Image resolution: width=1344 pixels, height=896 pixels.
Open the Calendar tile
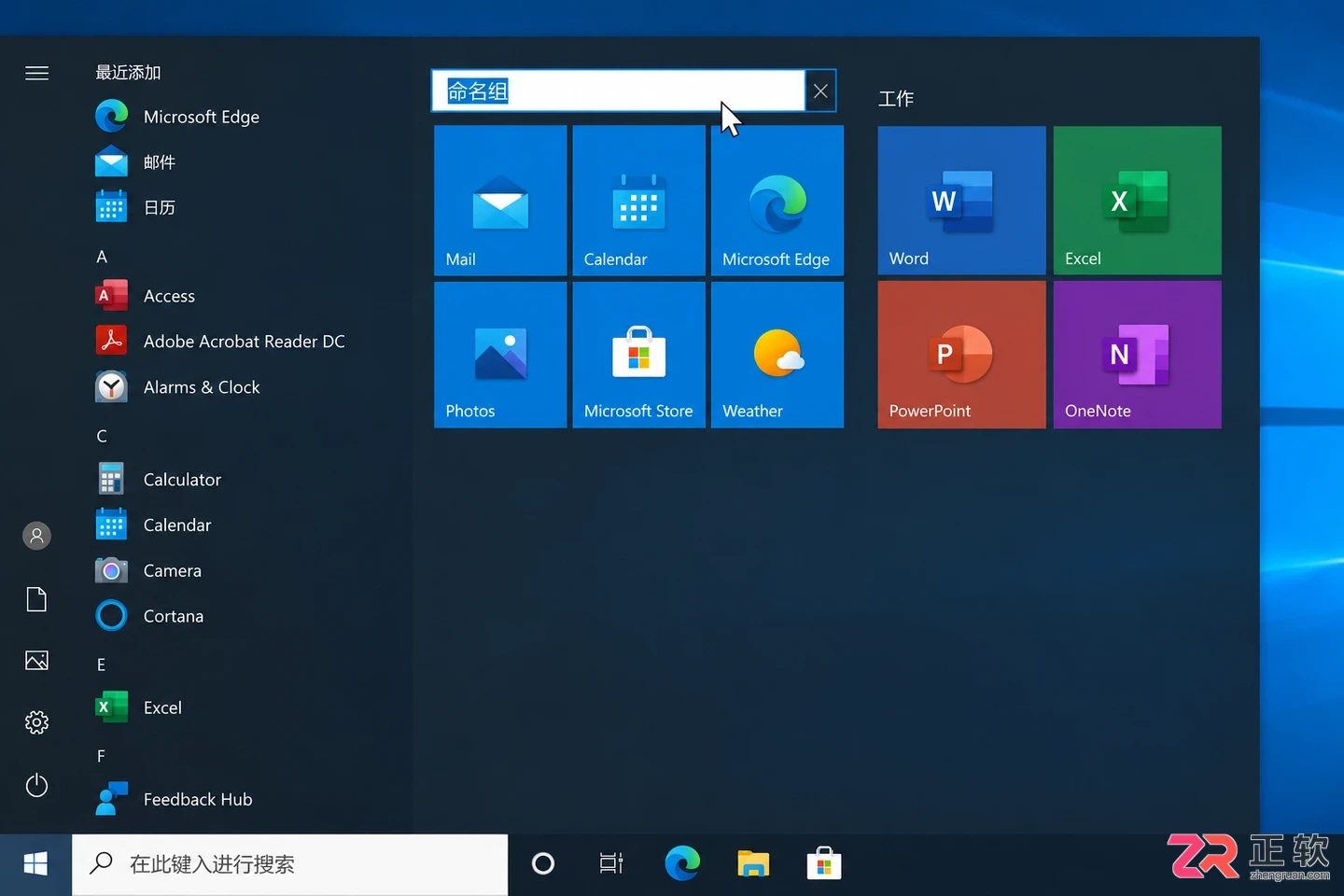pos(638,201)
